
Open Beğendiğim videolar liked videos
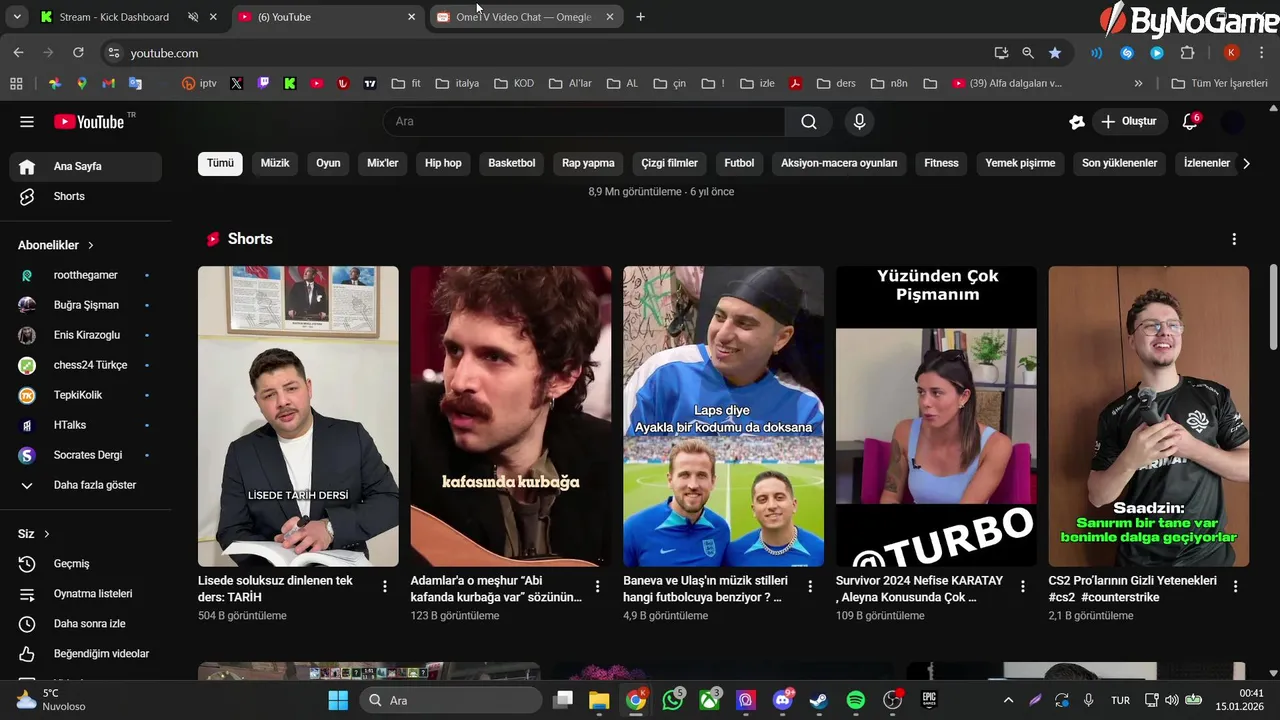(86, 654)
